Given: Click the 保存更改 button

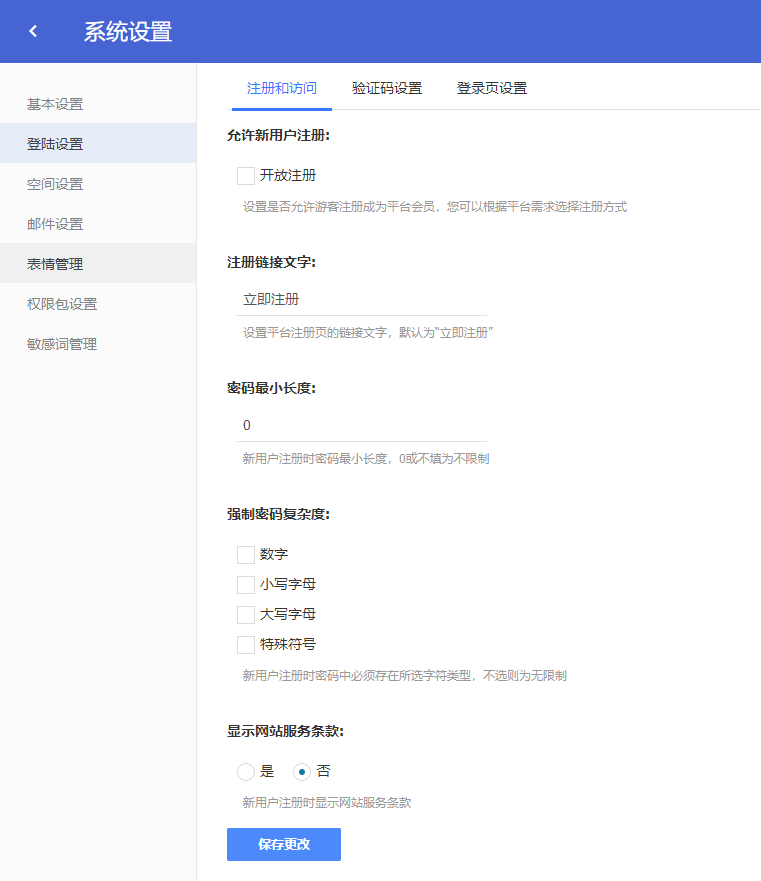Looking at the screenshot, I should (284, 844).
